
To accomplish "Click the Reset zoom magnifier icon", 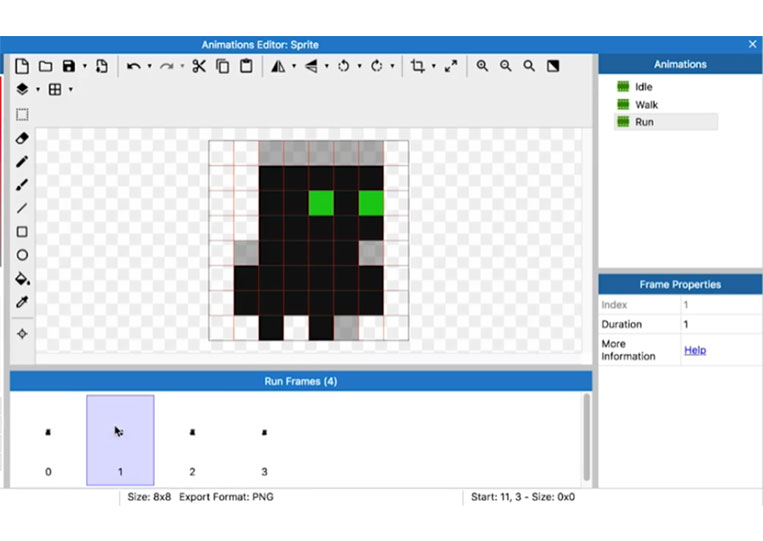I will click(529, 66).
